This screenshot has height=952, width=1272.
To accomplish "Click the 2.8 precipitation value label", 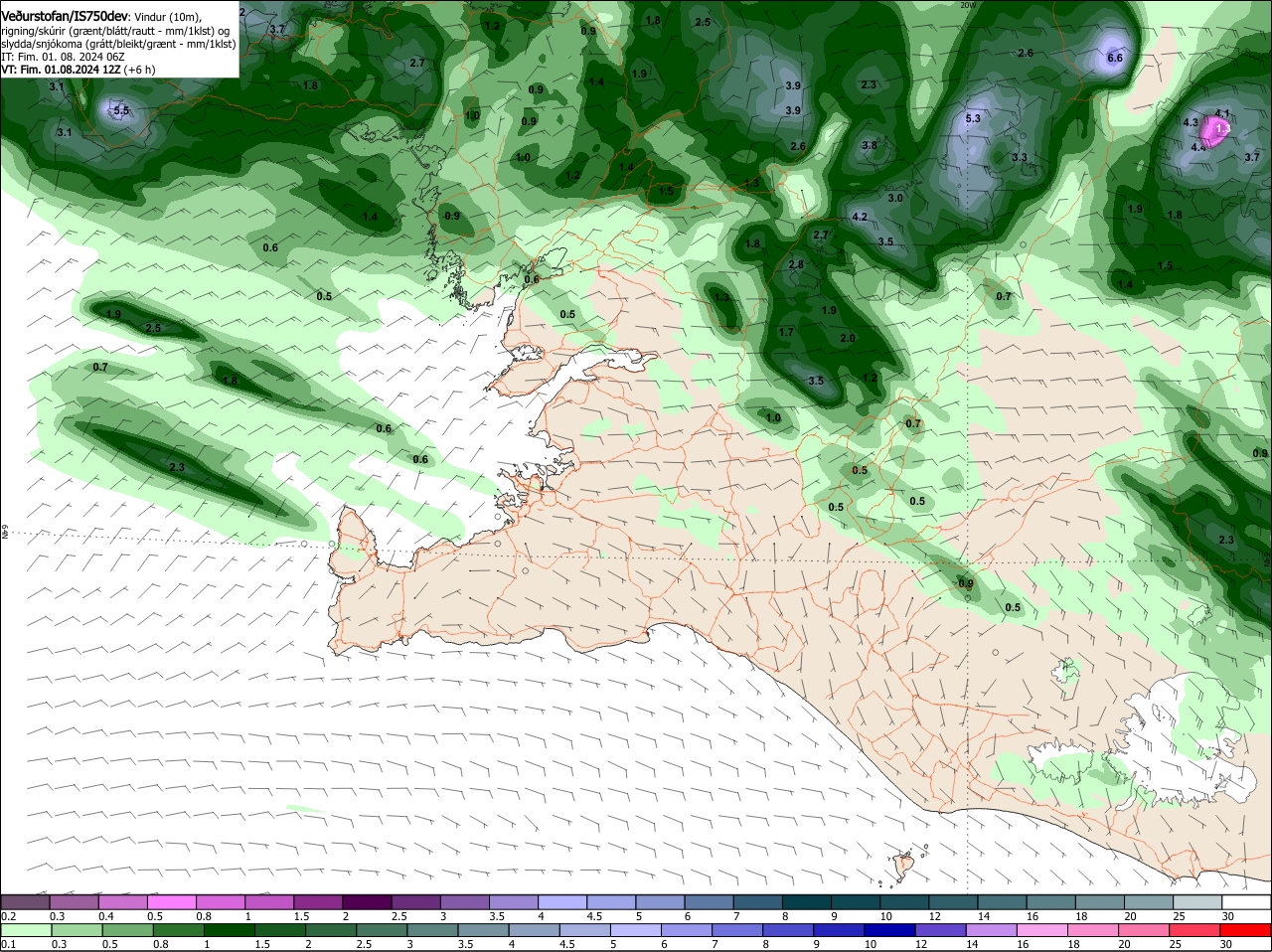I will coord(796,264).
